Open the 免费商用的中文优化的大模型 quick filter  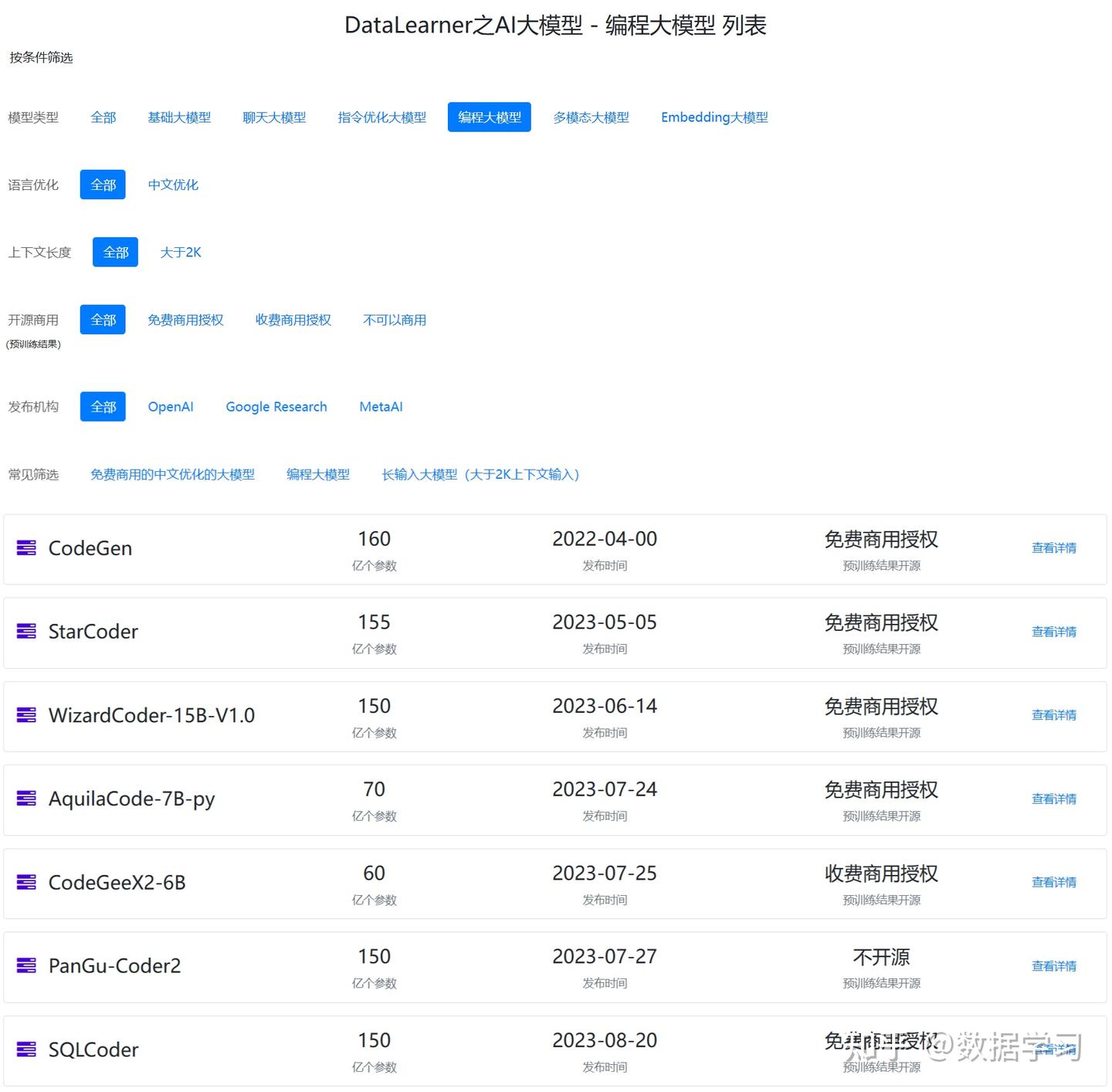tap(171, 474)
